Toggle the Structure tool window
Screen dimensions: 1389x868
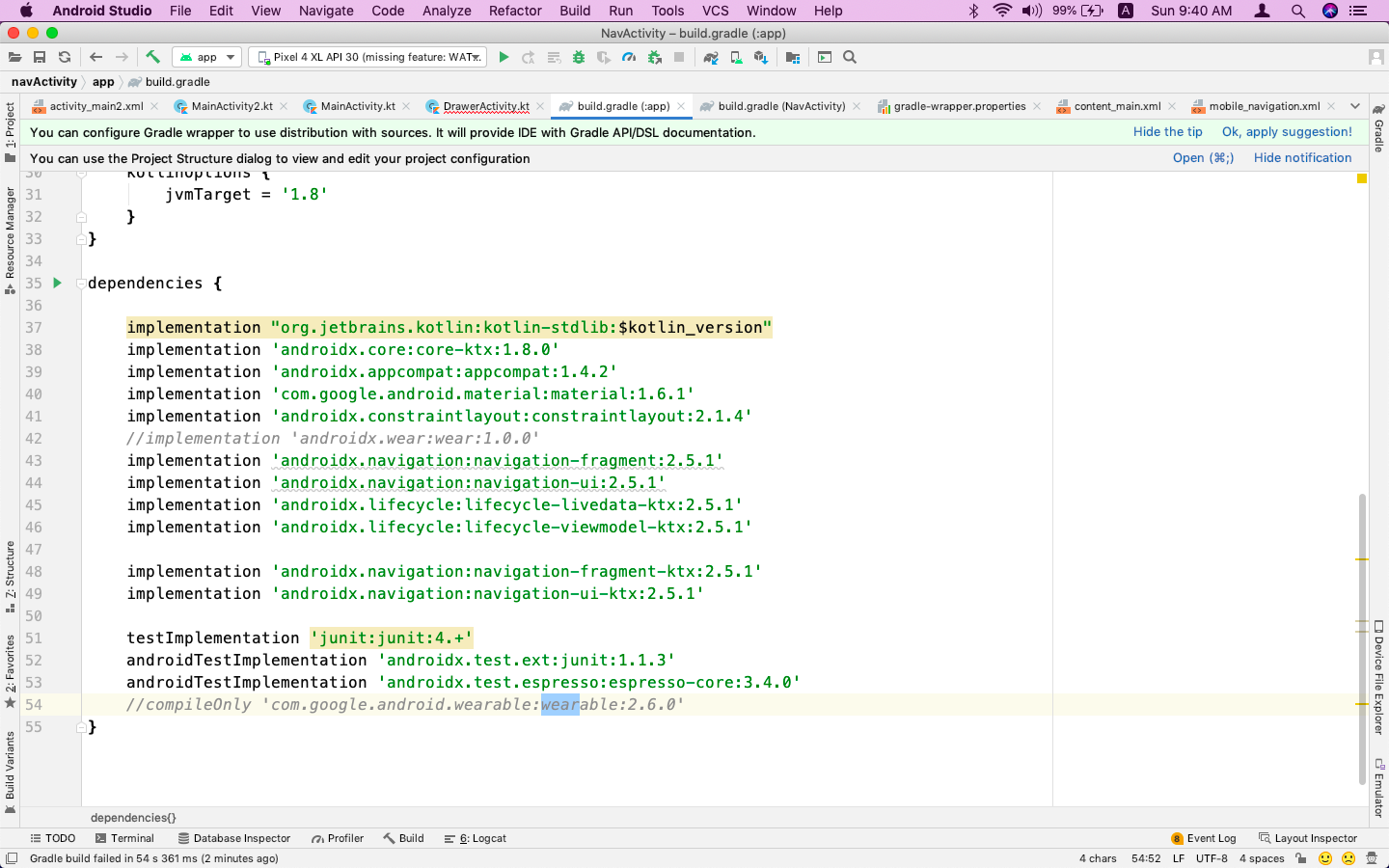click(x=10, y=577)
